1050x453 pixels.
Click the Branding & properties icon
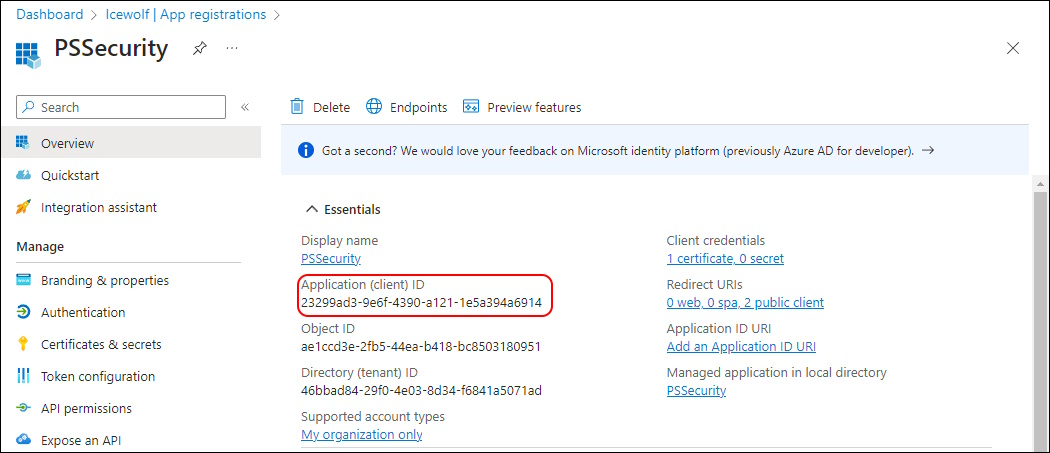(x=23, y=280)
